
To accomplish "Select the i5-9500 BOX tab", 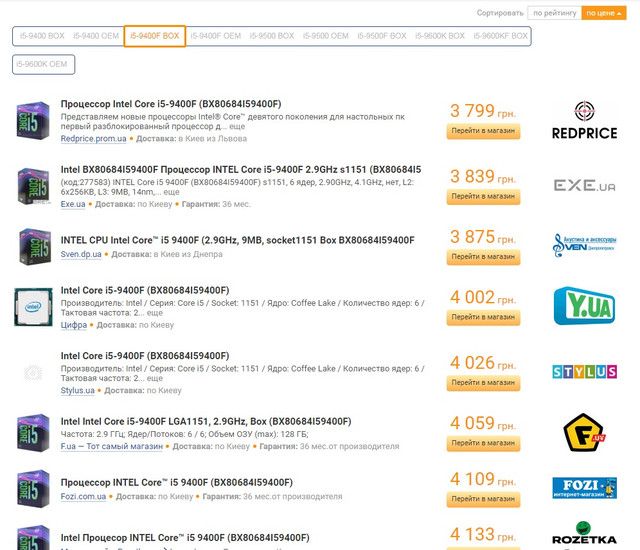I will [272, 36].
